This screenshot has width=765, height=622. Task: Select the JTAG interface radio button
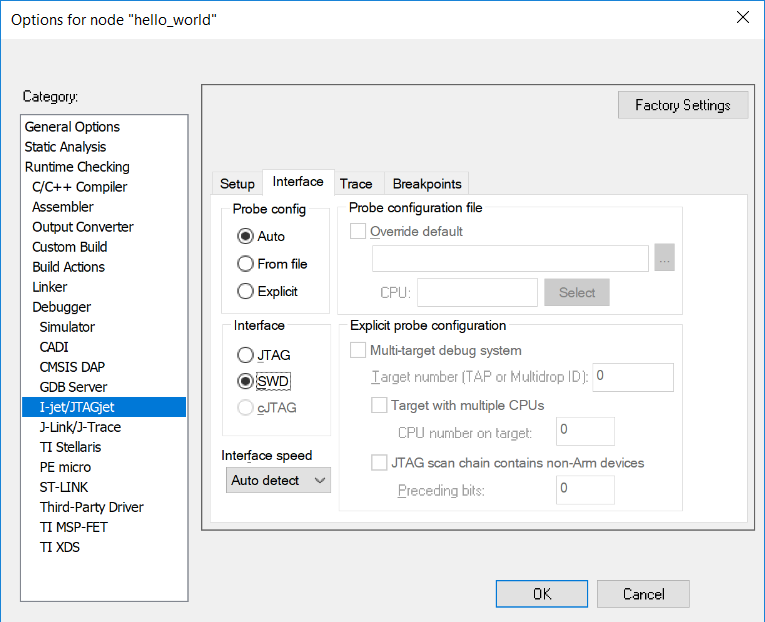tap(246, 355)
